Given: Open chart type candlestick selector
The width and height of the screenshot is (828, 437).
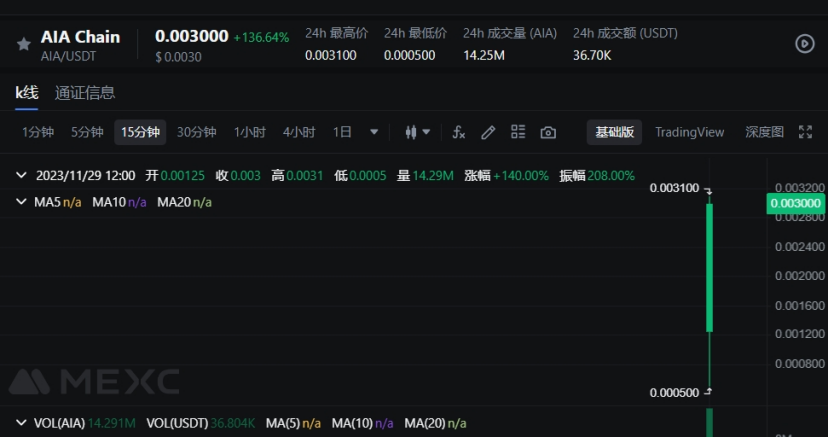Looking at the screenshot, I should (417, 132).
